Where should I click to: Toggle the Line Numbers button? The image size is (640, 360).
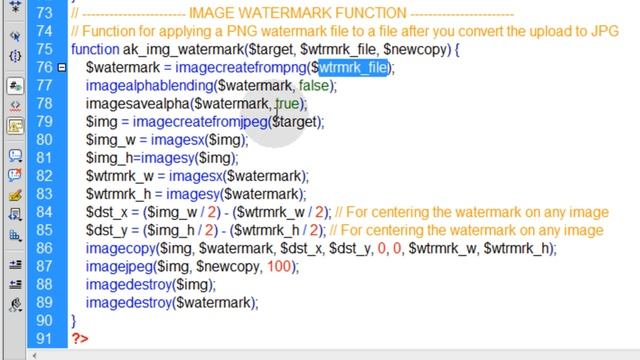pyautogui.click(x=15, y=86)
